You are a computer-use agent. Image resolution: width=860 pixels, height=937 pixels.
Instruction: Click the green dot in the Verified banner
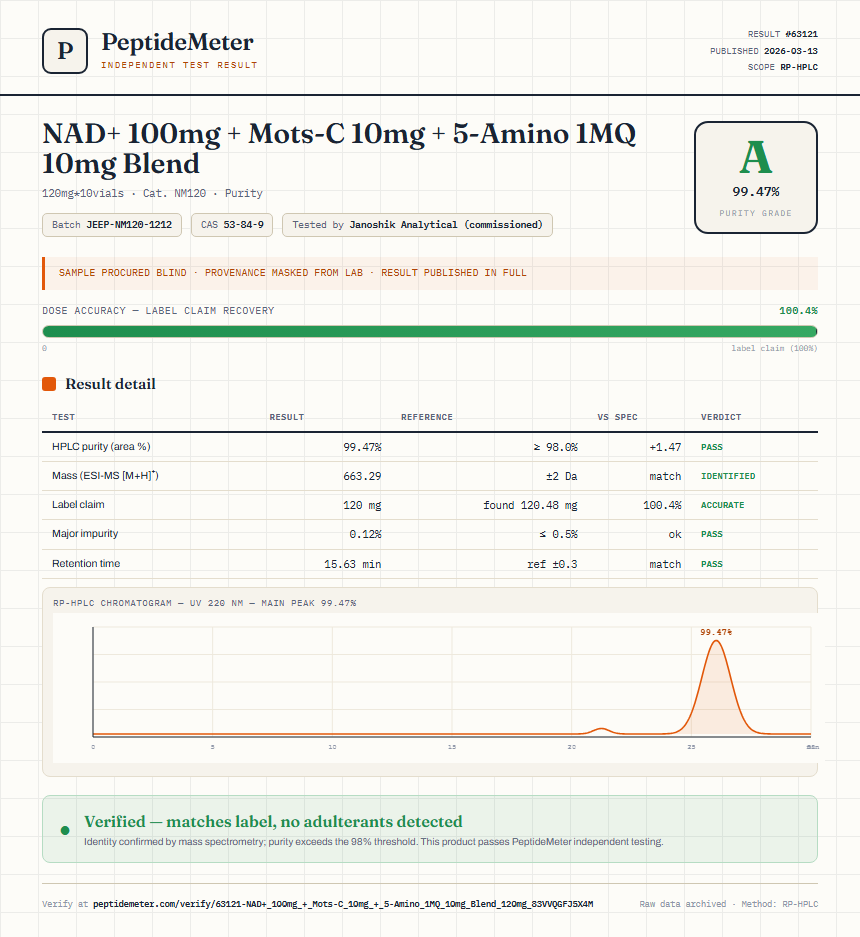(65, 830)
